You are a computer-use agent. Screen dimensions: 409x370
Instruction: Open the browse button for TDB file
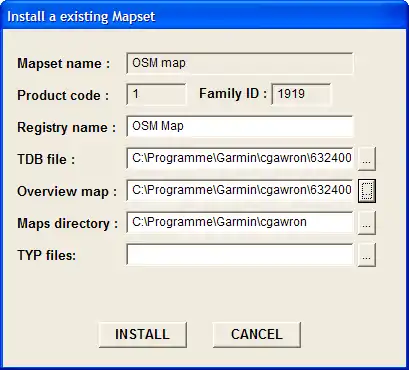point(367,159)
